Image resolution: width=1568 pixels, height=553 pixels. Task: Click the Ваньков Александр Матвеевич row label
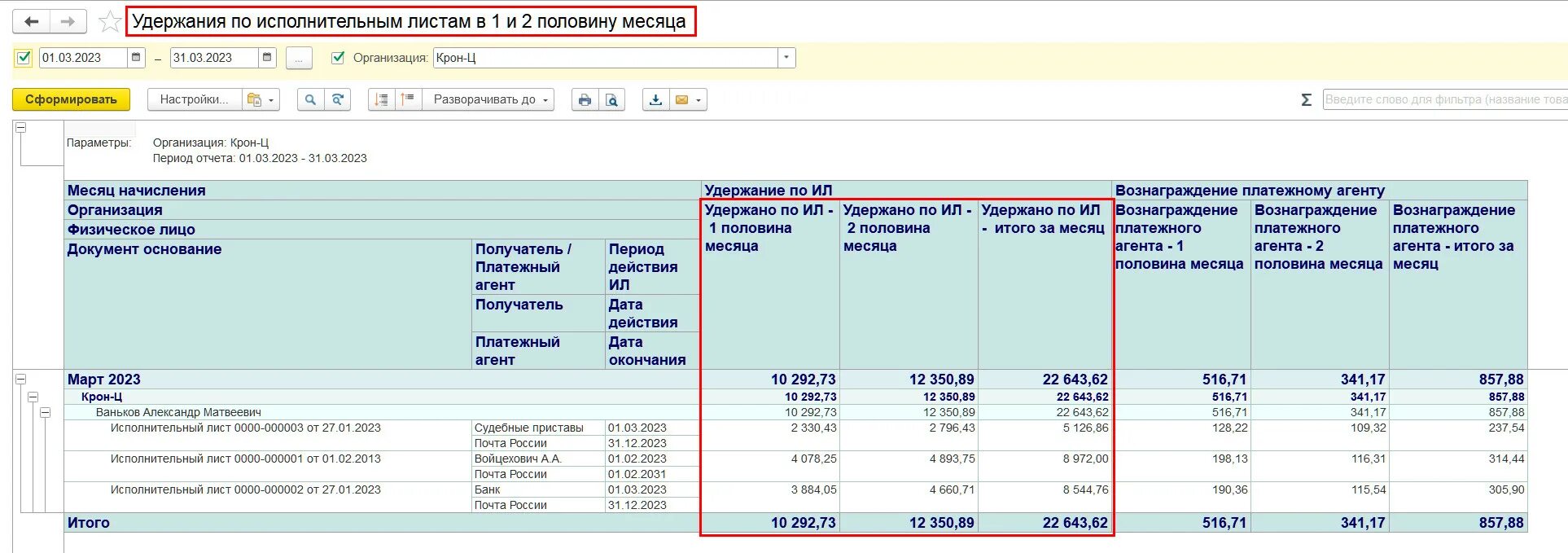(178, 412)
